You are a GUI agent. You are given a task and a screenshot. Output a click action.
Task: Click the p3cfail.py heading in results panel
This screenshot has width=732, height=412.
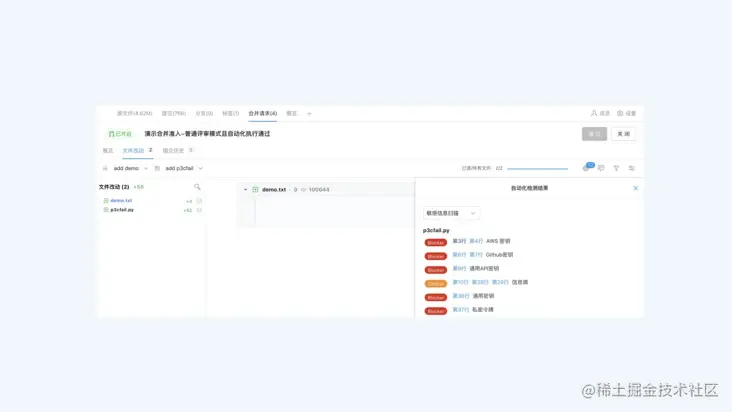(x=436, y=230)
